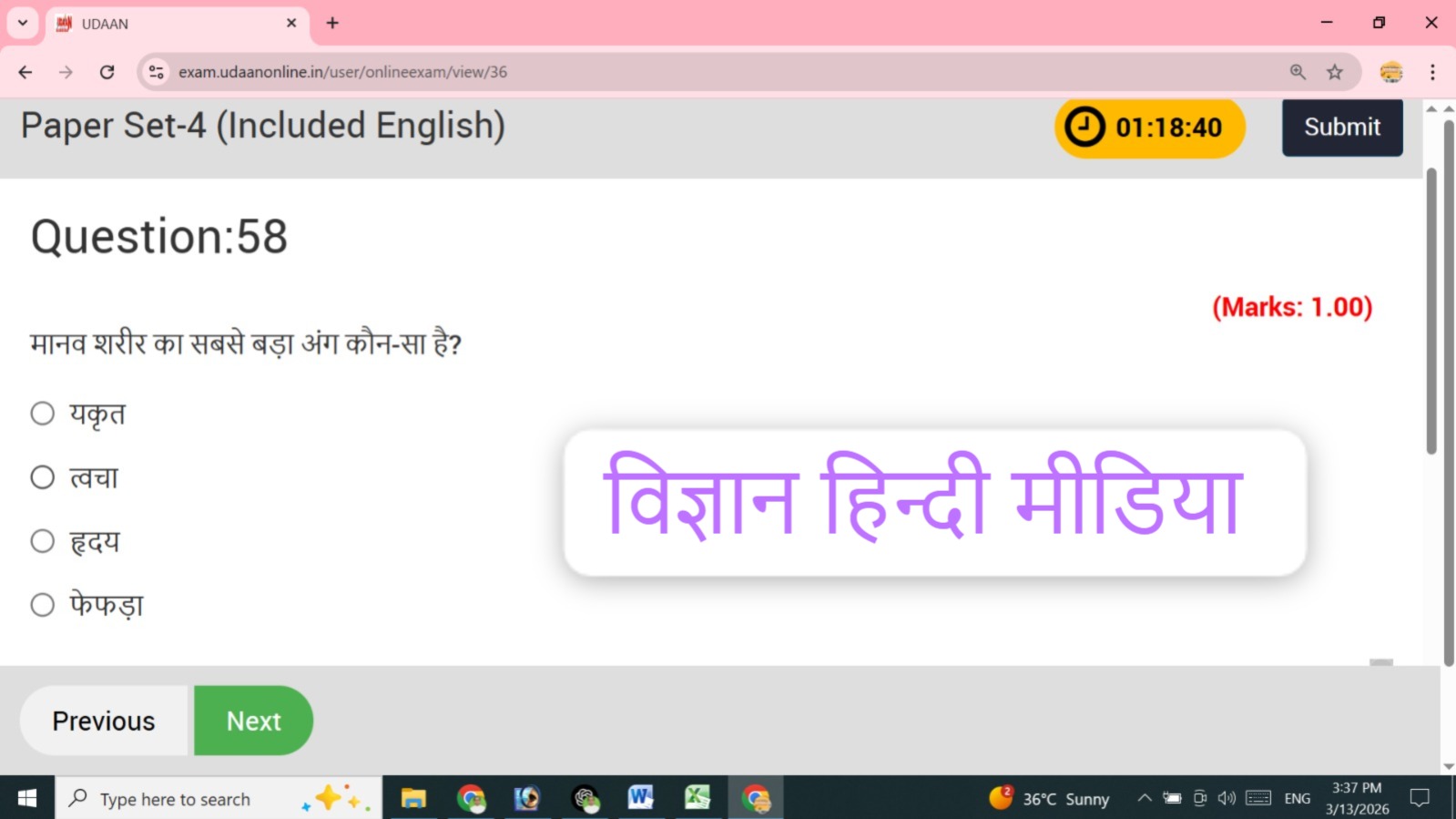Open the battery status icon
The height and width of the screenshot is (819, 1456).
click(x=1173, y=798)
